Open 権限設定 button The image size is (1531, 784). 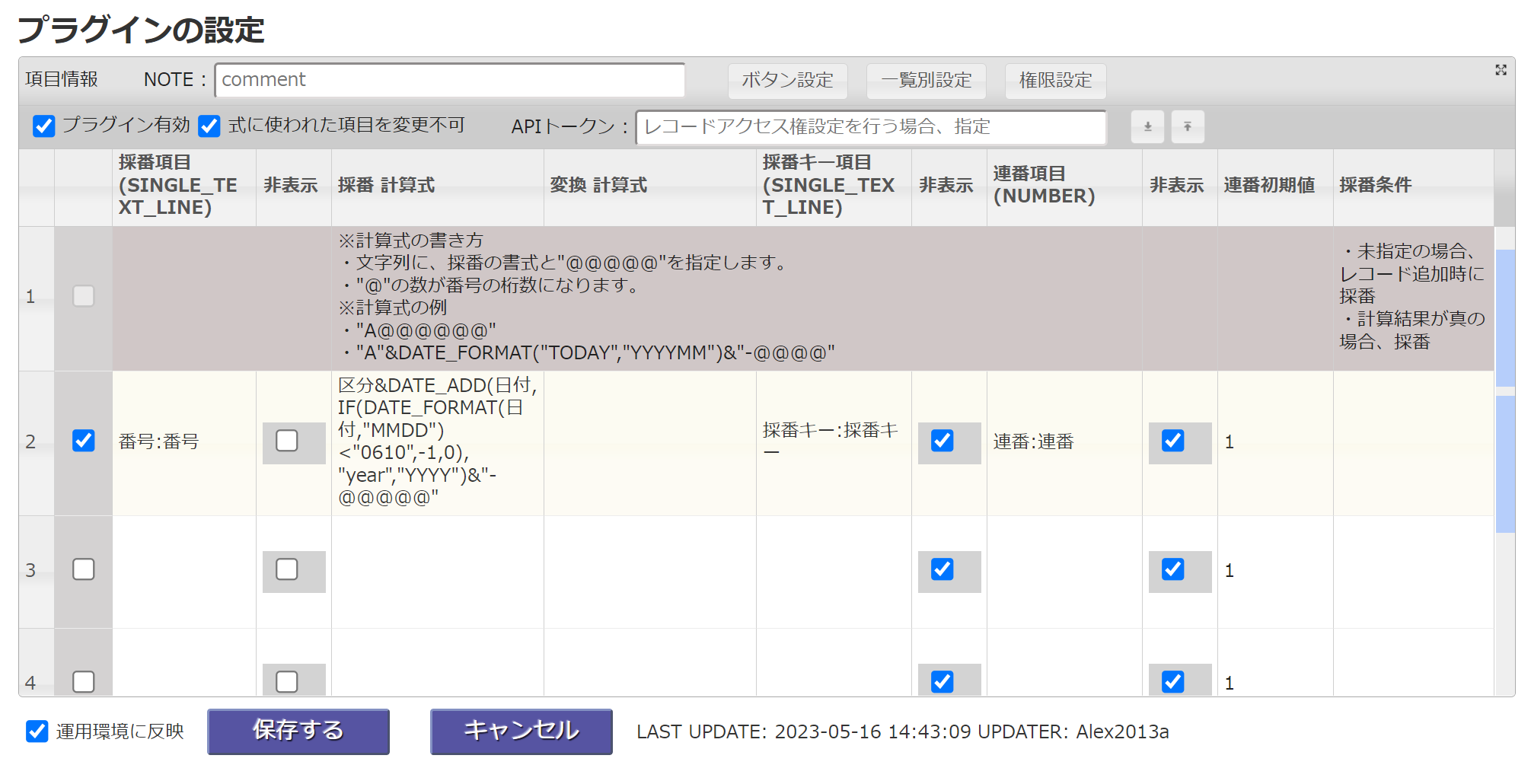(1055, 81)
